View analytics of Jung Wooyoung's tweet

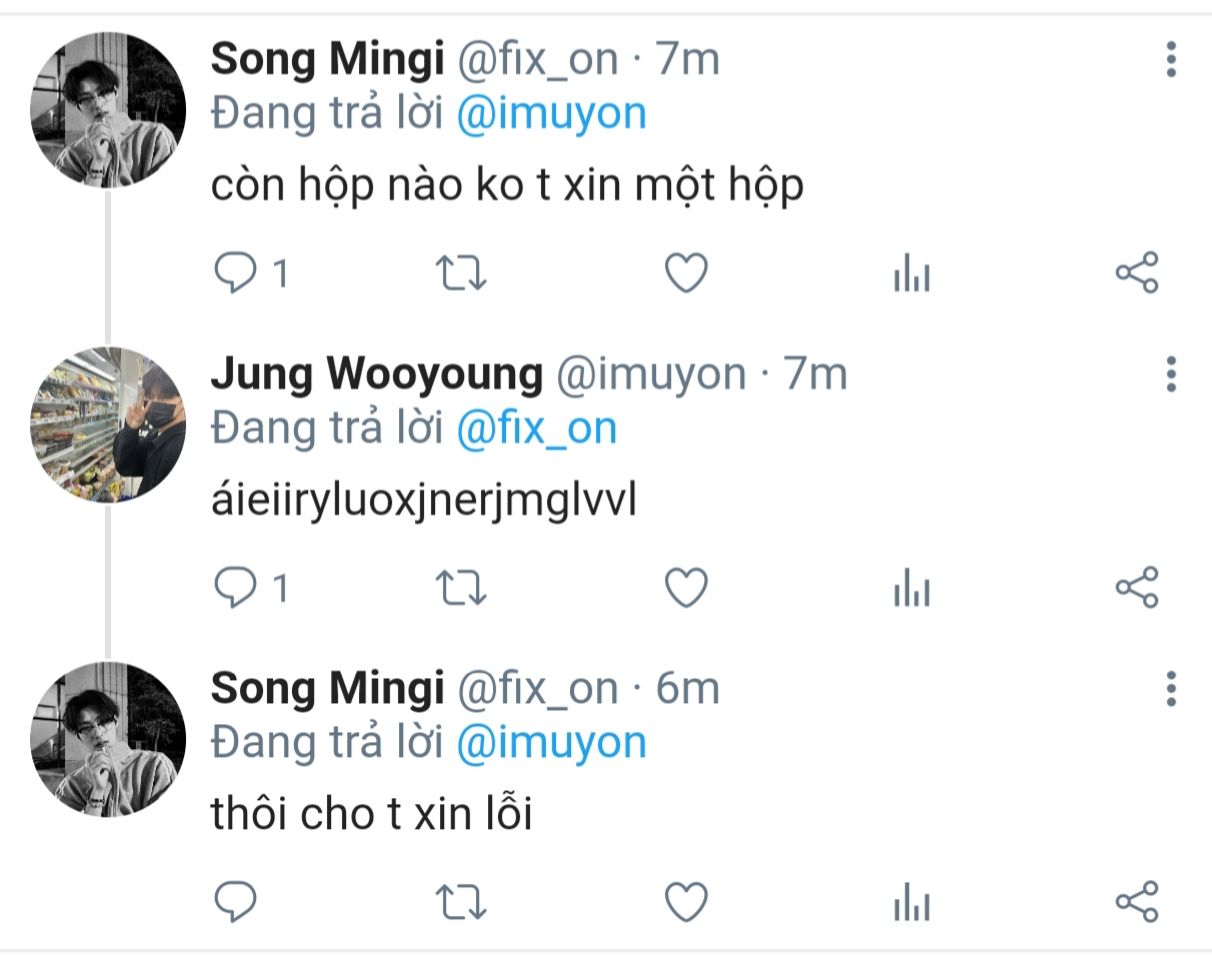[x=911, y=588]
